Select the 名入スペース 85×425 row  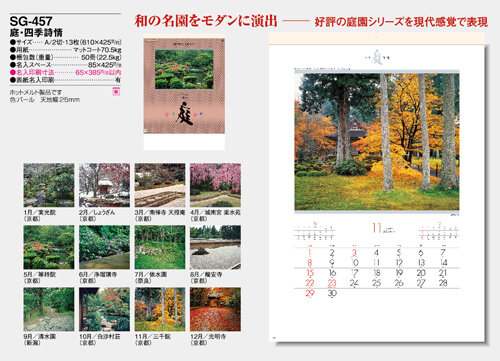(x=65, y=65)
